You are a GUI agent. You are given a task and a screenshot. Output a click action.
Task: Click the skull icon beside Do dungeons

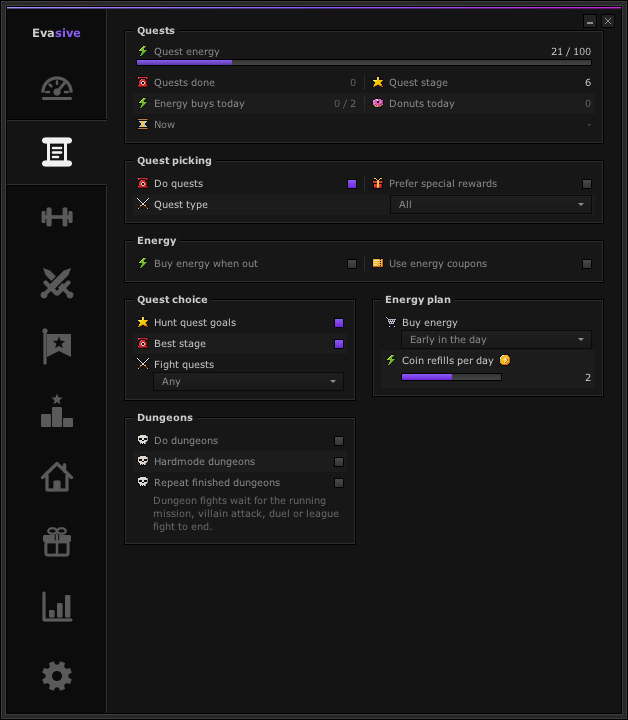click(143, 440)
